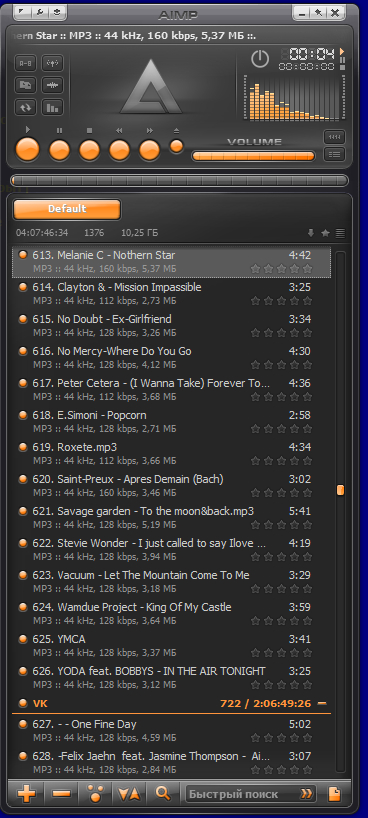368x818 pixels.
Task: Select track 614 Clayton & - Mission Impassible
Action: click(x=171, y=294)
